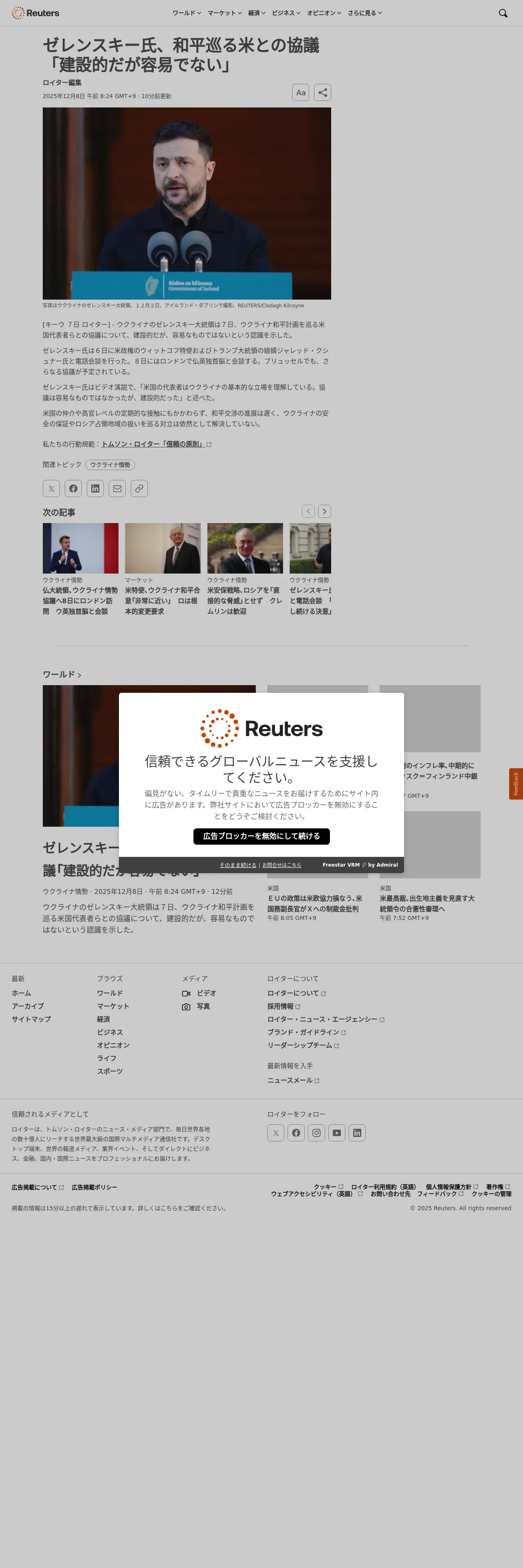This screenshot has width=523, height=1568.
Task: Open フィードバック footer link
Action: pos(440,1194)
